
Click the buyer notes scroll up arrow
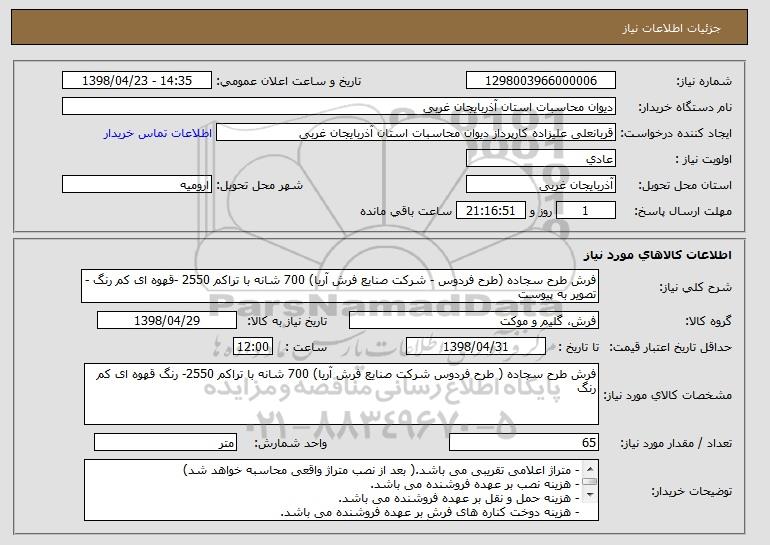(x=590, y=468)
